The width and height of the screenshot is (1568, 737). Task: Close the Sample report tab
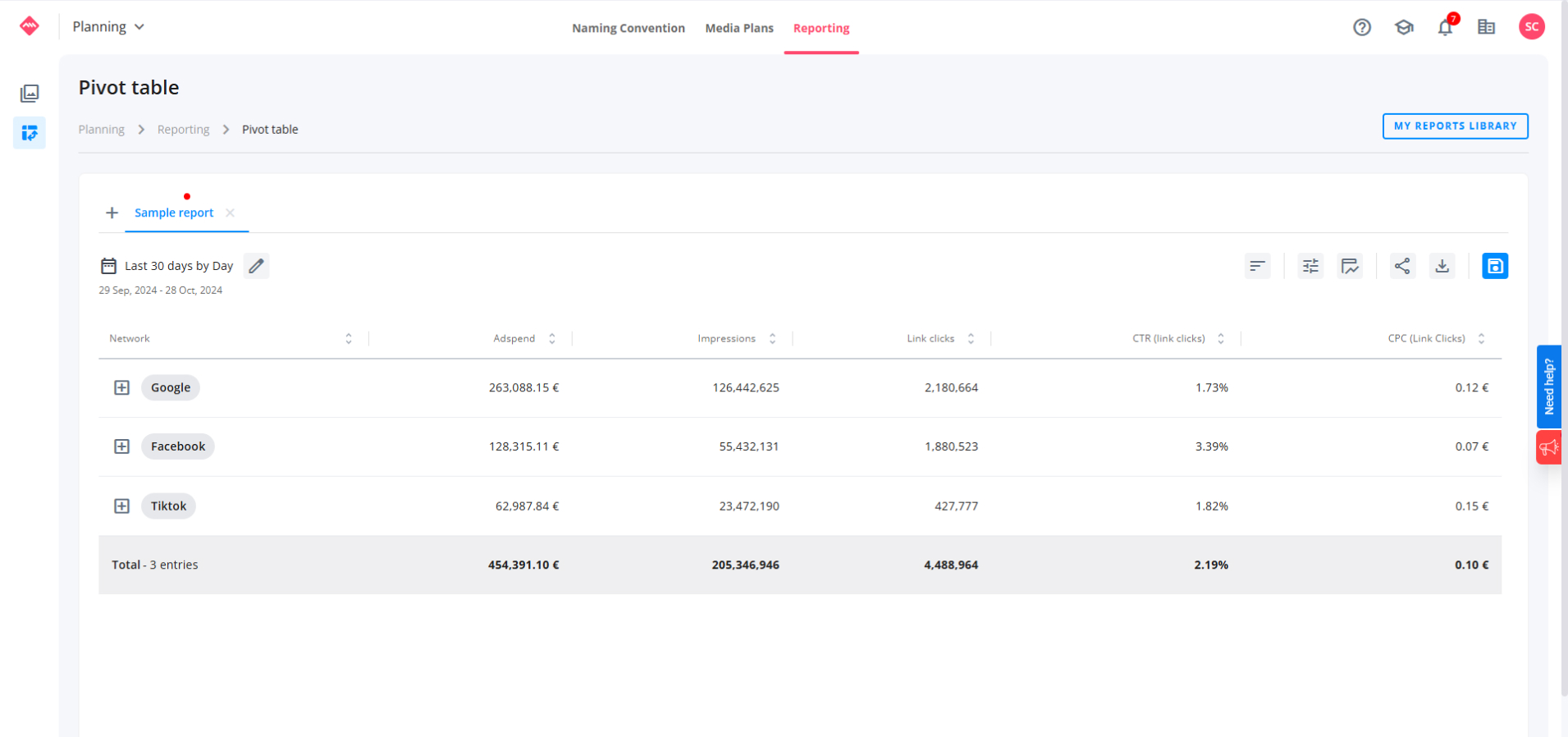pyautogui.click(x=231, y=213)
